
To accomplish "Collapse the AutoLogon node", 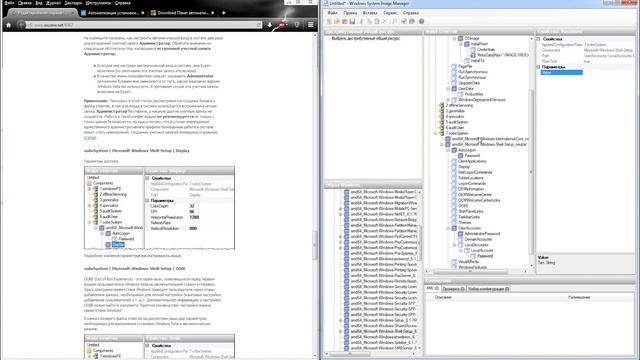I will pos(448,150).
